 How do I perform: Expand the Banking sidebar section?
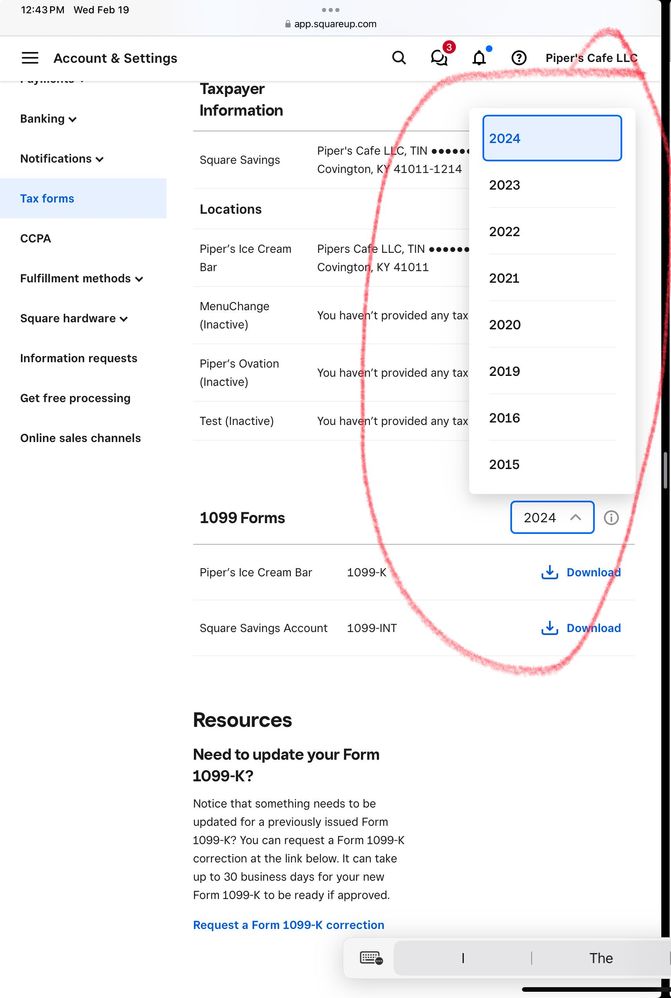click(48, 119)
